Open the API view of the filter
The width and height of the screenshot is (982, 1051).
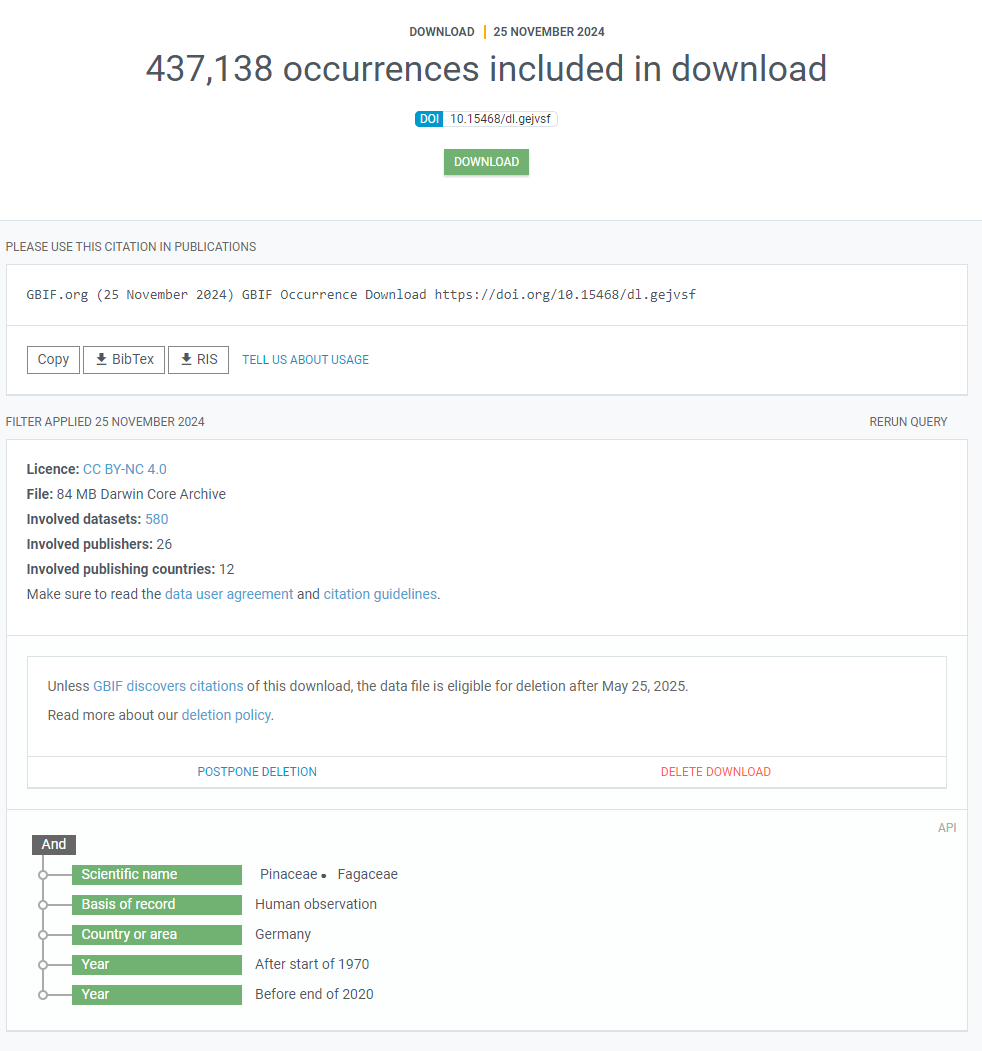pos(946,828)
